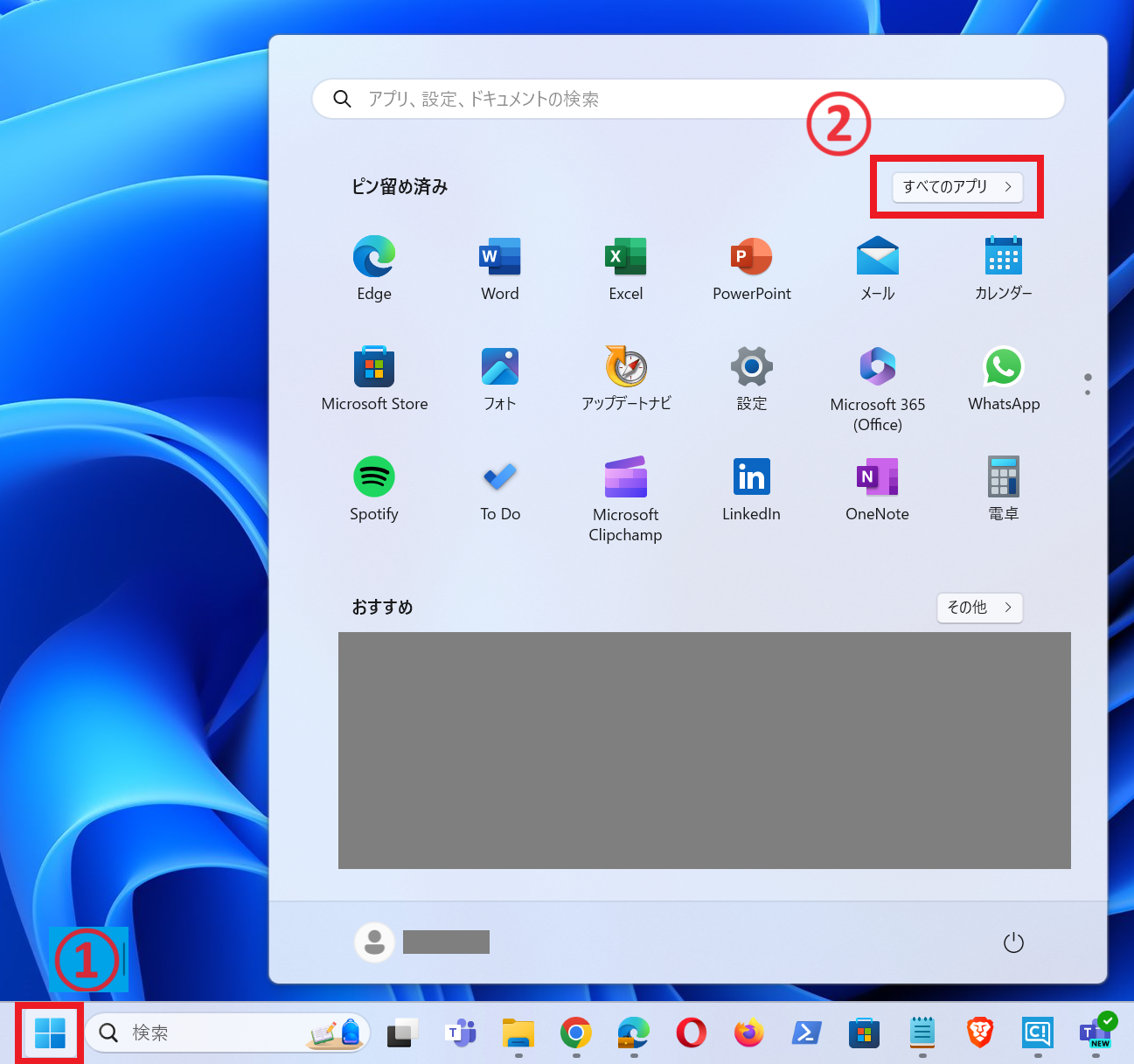This screenshot has width=1134, height=1064.
Task: Open Notepad icon on the taskbar
Action: (x=922, y=1033)
